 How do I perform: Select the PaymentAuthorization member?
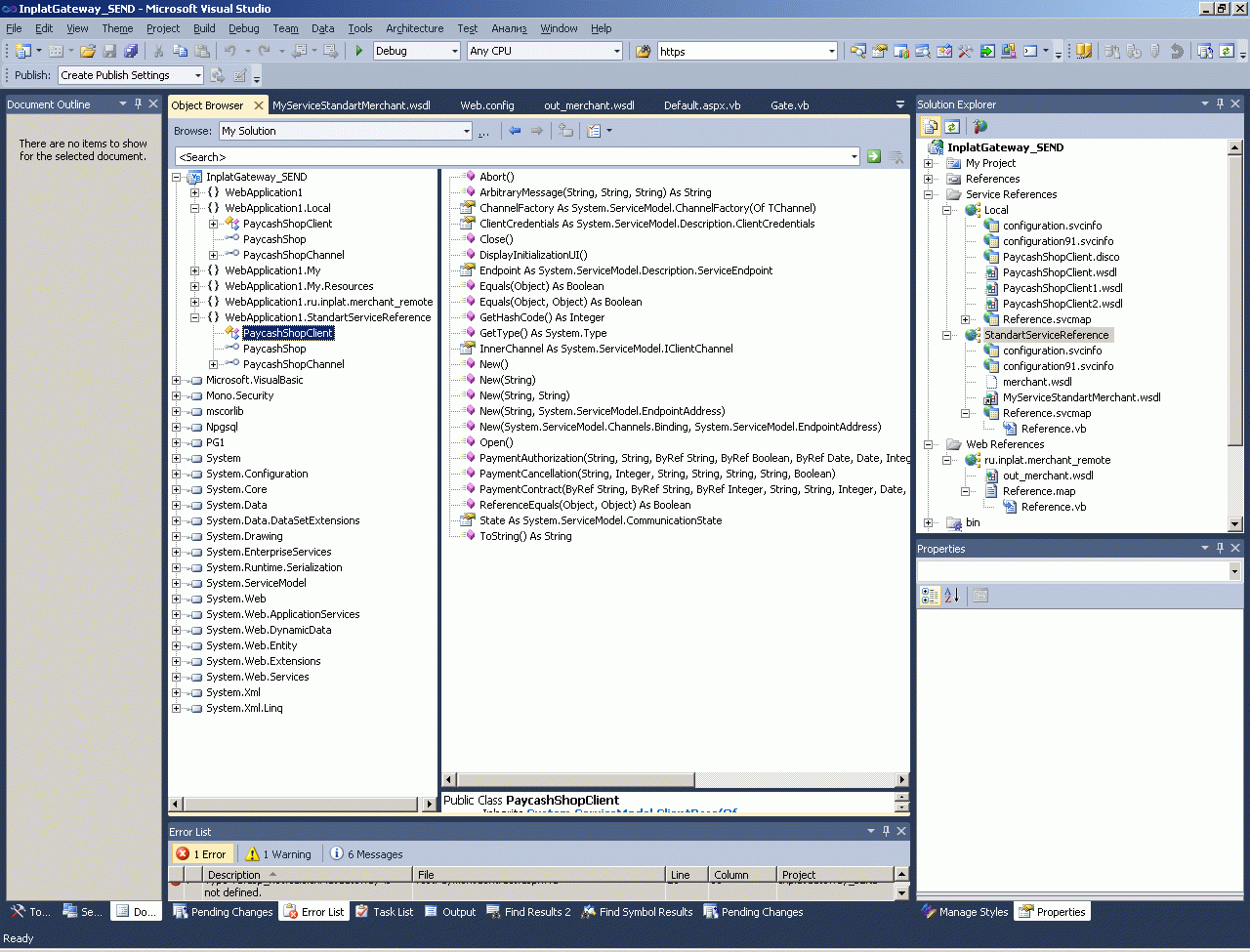point(694,458)
